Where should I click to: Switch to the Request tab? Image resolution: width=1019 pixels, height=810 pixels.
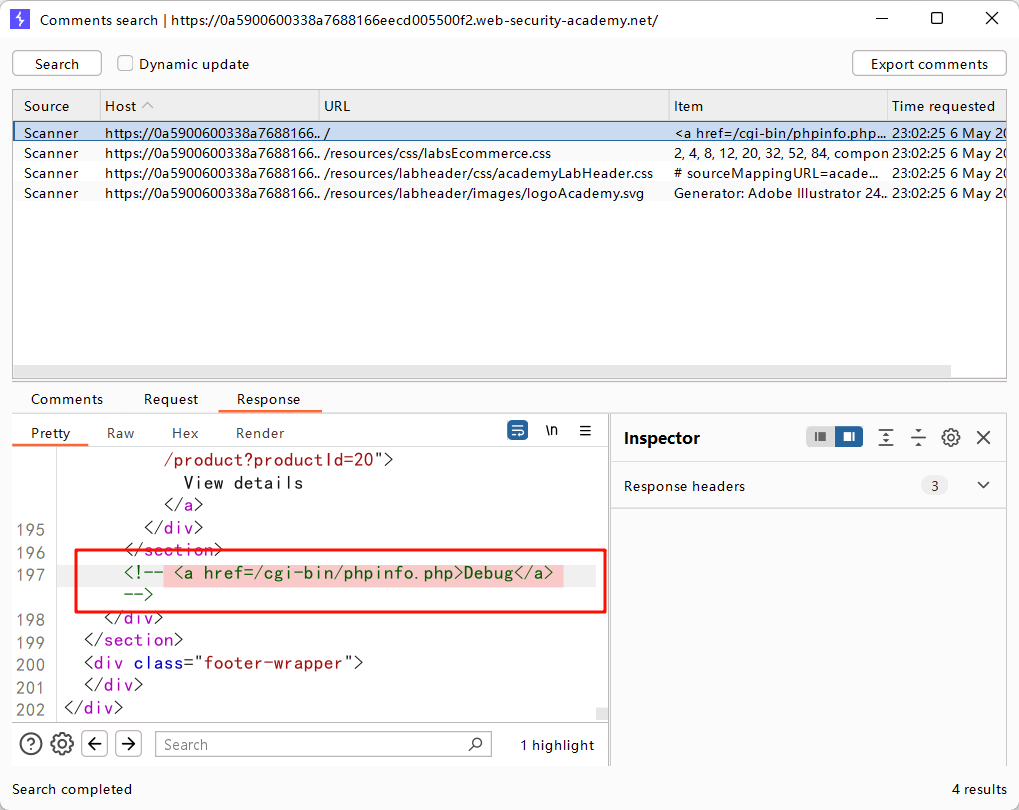point(171,399)
